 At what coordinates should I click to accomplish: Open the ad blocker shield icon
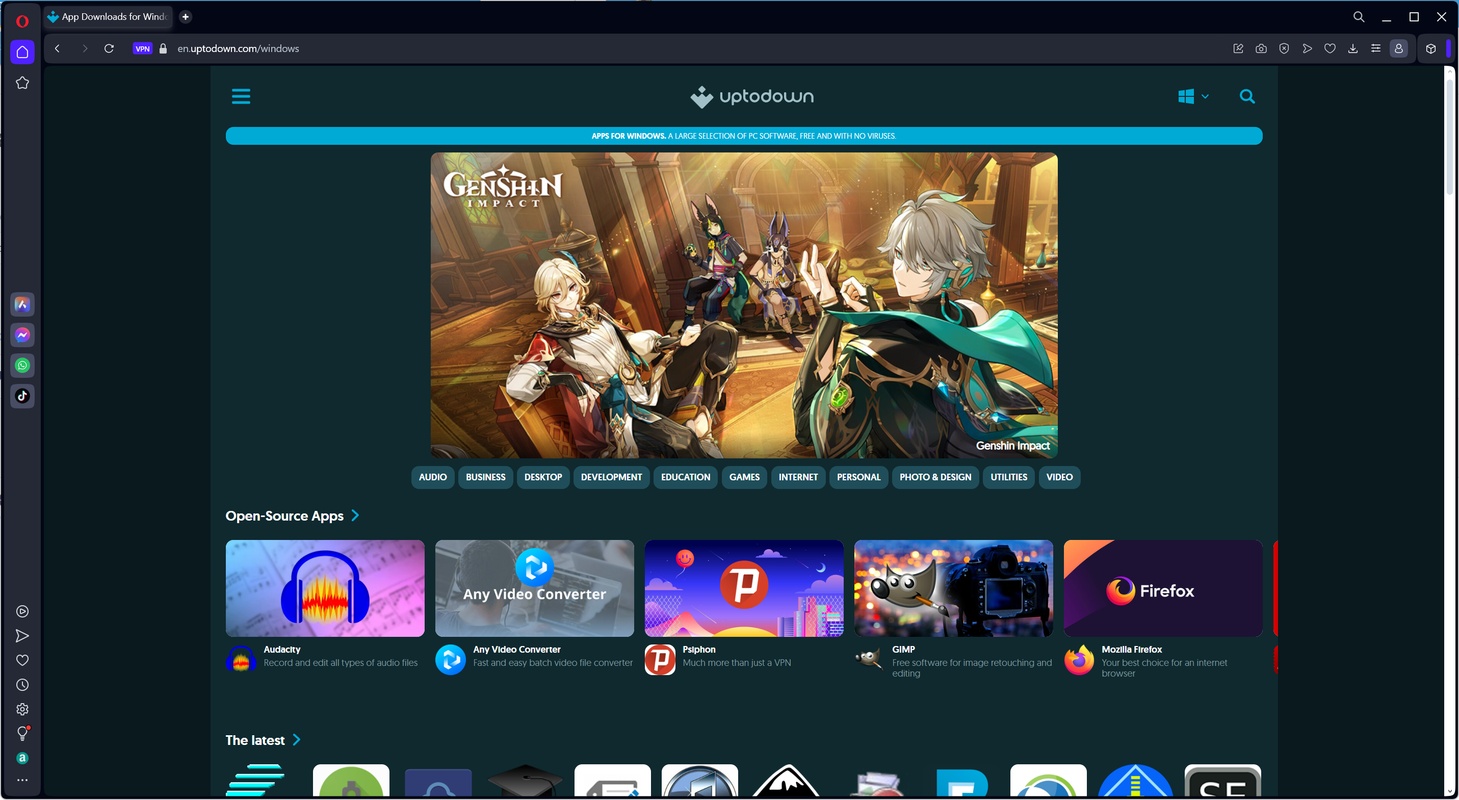tap(1284, 48)
